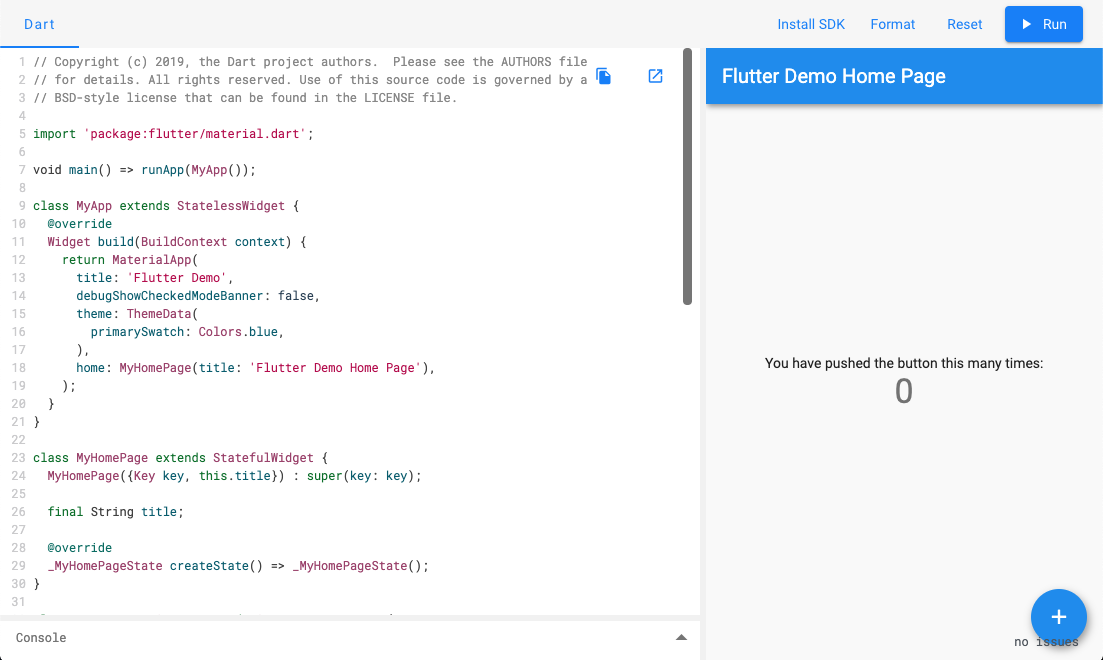Click the home: MyHomePage line
The width and height of the screenshot is (1103, 660).
[x=256, y=367]
